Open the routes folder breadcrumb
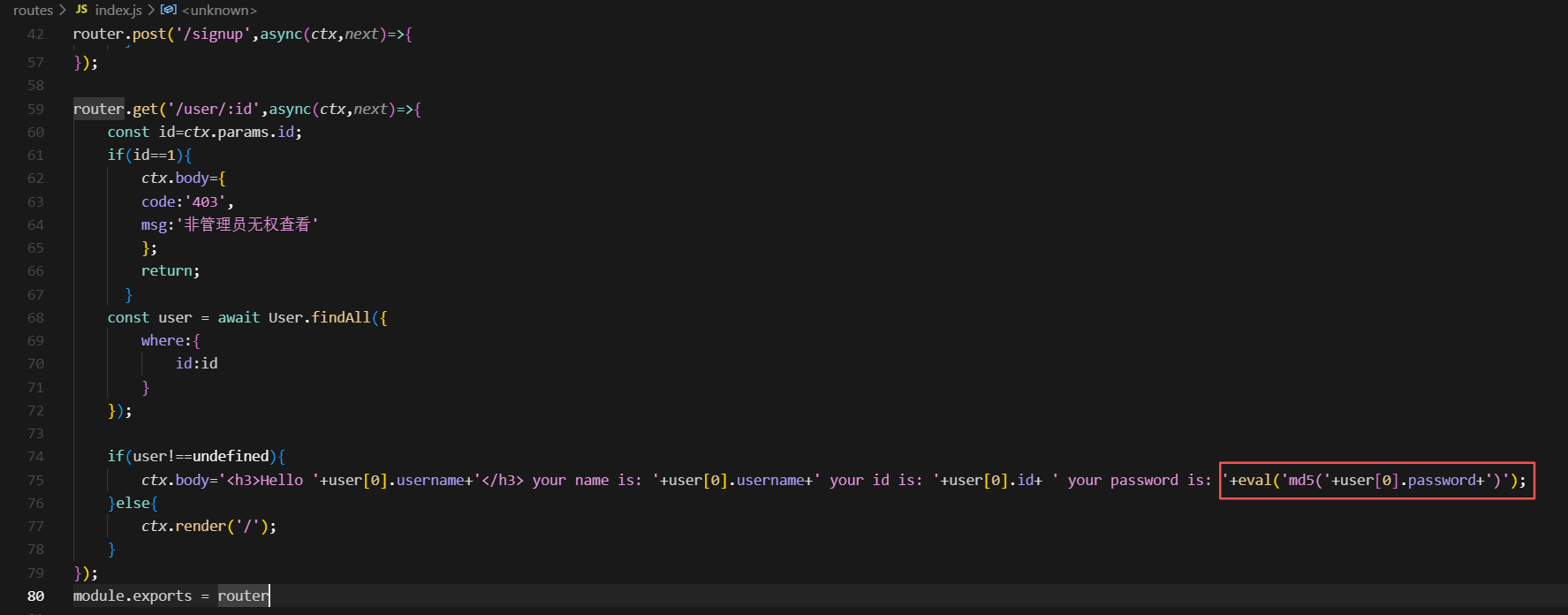This screenshot has height=615, width=1568. [x=33, y=10]
